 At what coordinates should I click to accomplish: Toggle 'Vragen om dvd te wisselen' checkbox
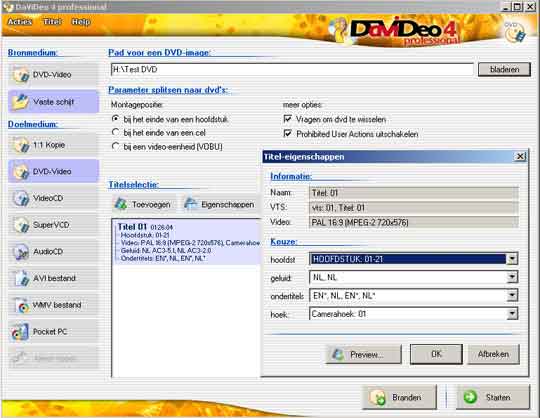point(287,119)
